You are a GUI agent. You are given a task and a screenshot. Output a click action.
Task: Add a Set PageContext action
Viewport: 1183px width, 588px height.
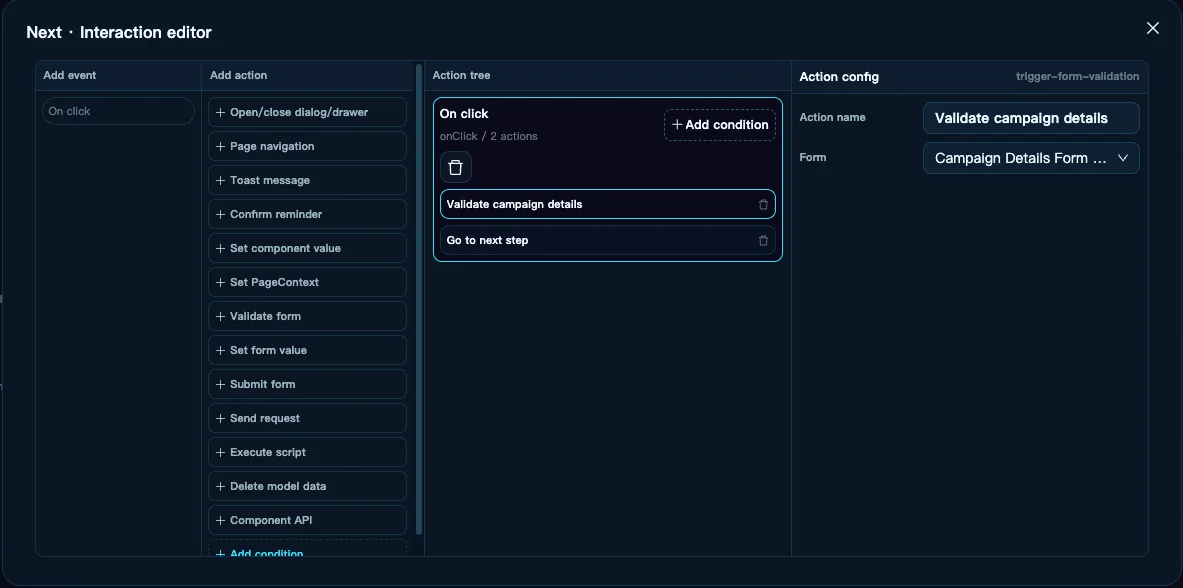click(307, 282)
